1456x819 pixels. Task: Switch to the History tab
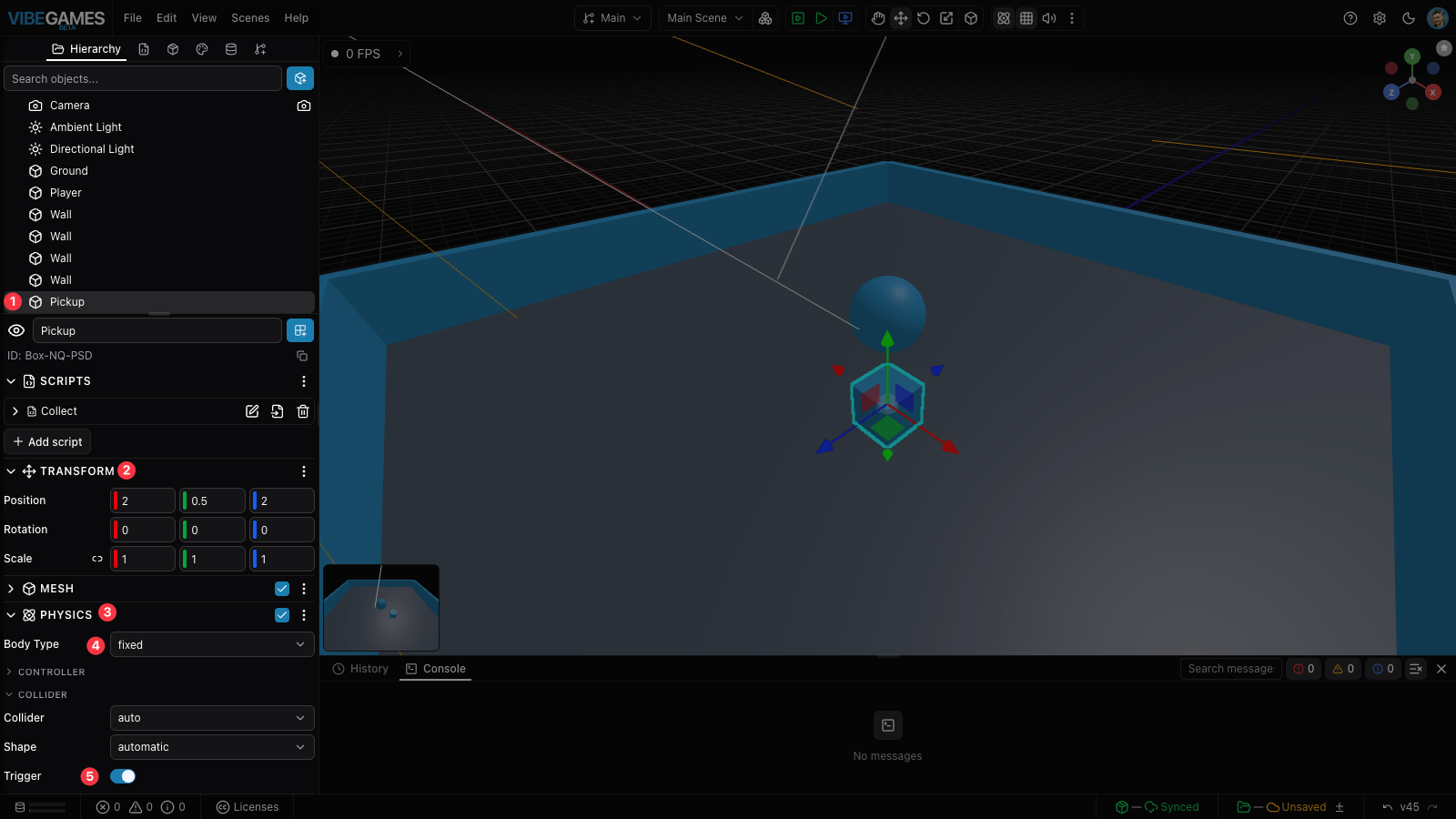360,669
